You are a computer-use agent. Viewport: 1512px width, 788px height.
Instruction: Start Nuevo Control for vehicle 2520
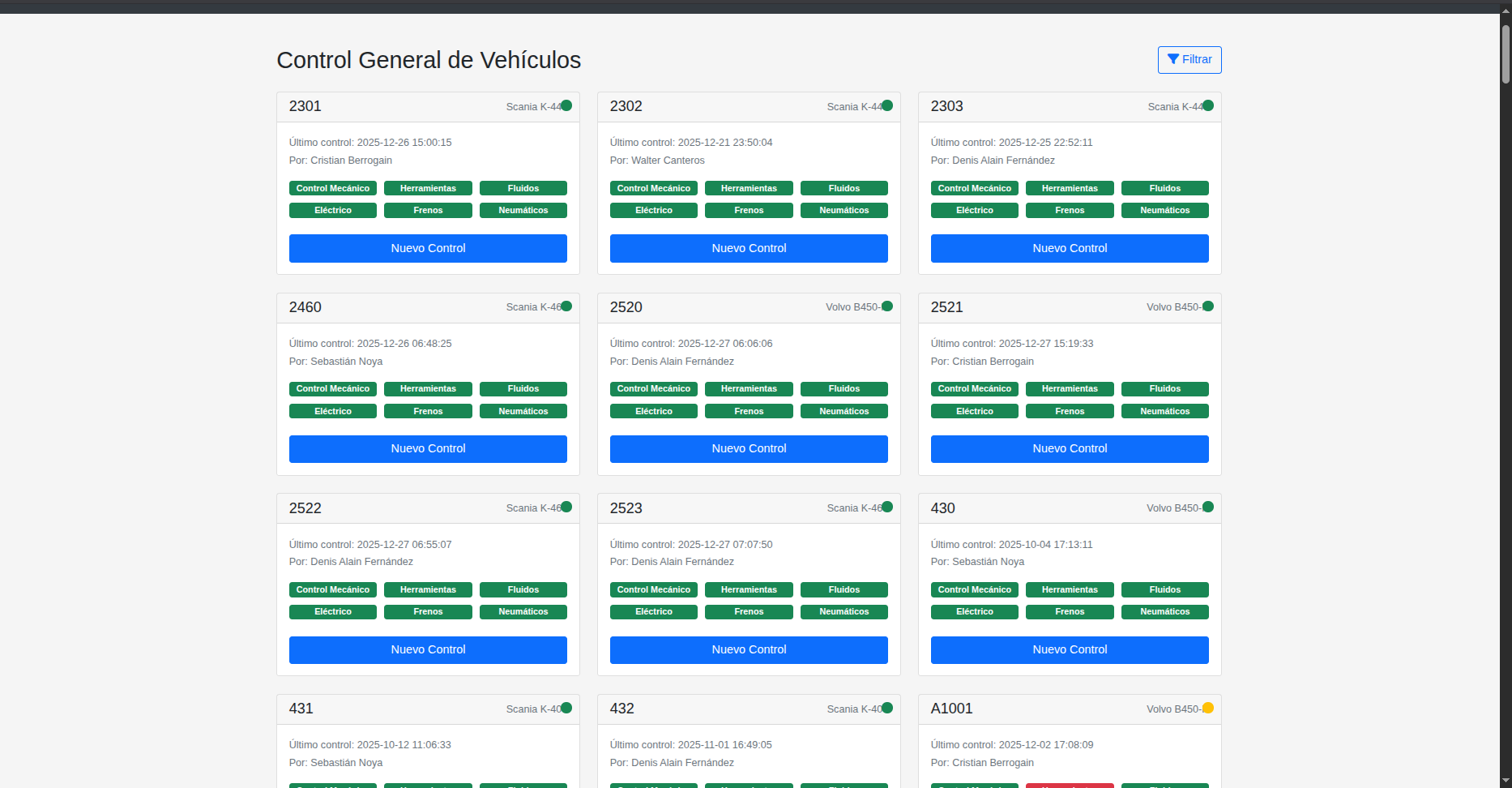[749, 449]
